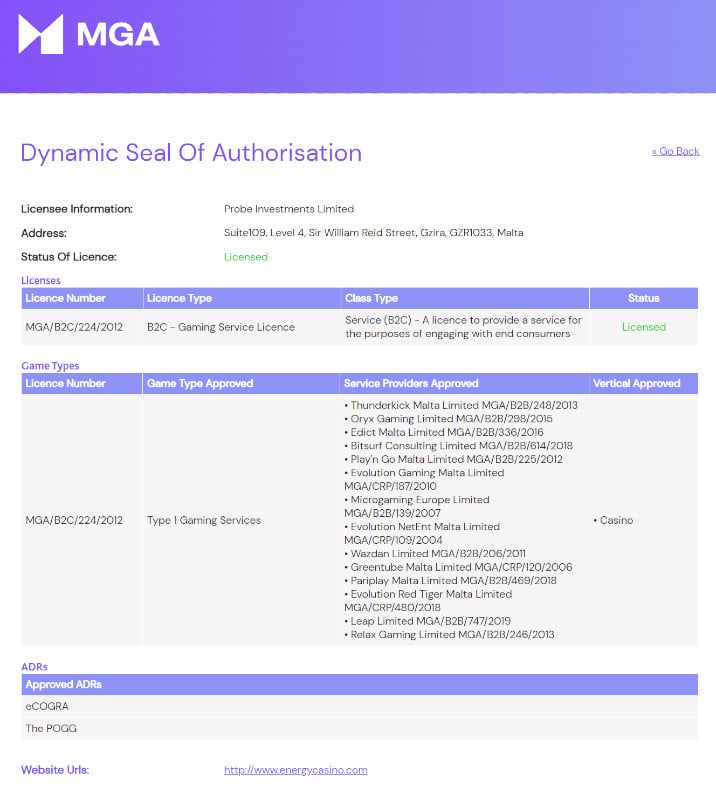The height and width of the screenshot is (800, 716).
Task: Select the Probe Investments Limited licensee name
Action: (289, 209)
